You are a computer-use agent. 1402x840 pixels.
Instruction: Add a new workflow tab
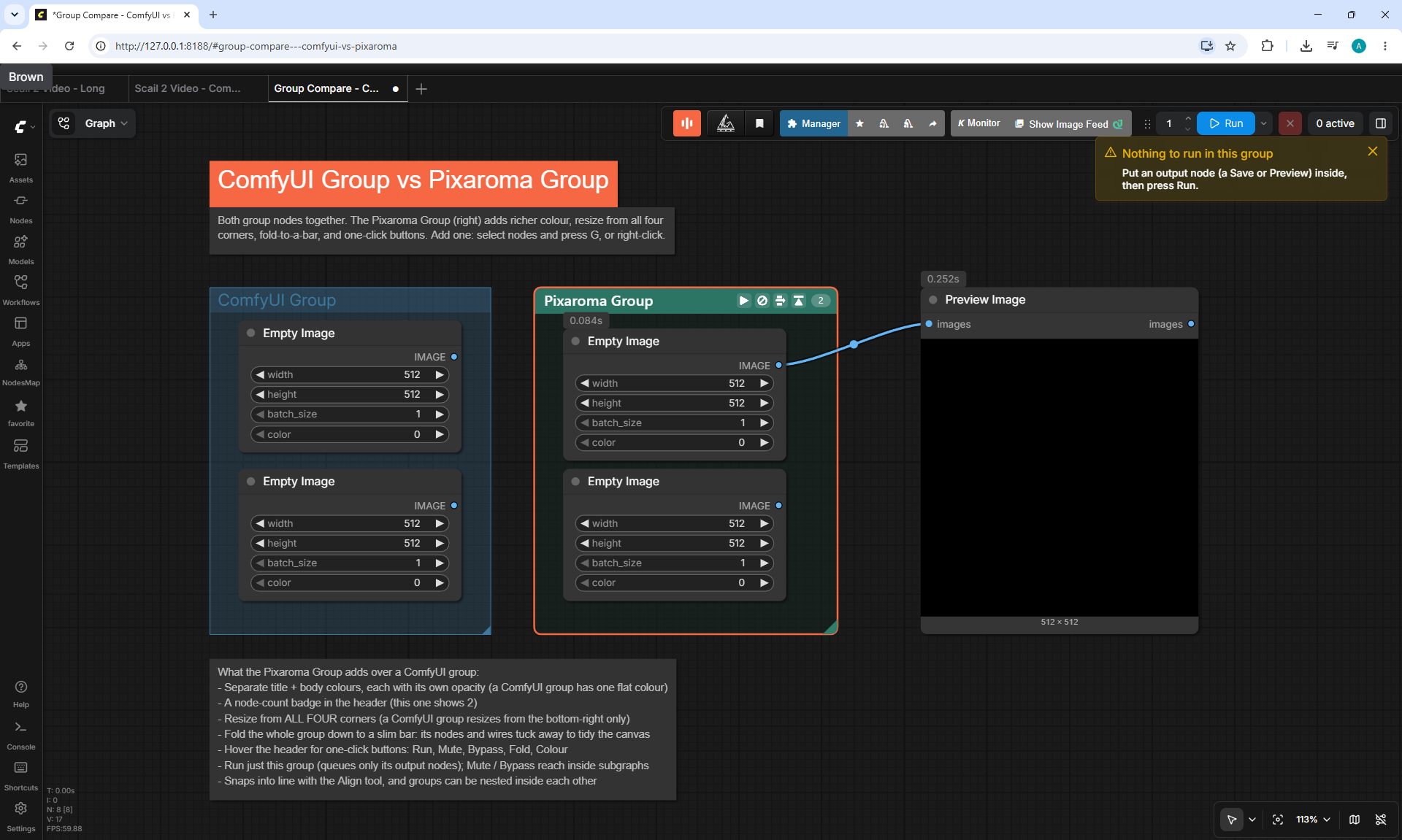[421, 89]
